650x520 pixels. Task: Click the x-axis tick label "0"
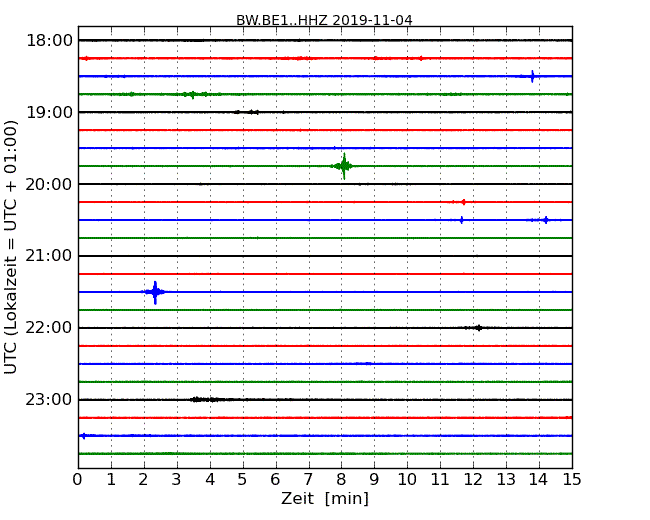click(78, 480)
